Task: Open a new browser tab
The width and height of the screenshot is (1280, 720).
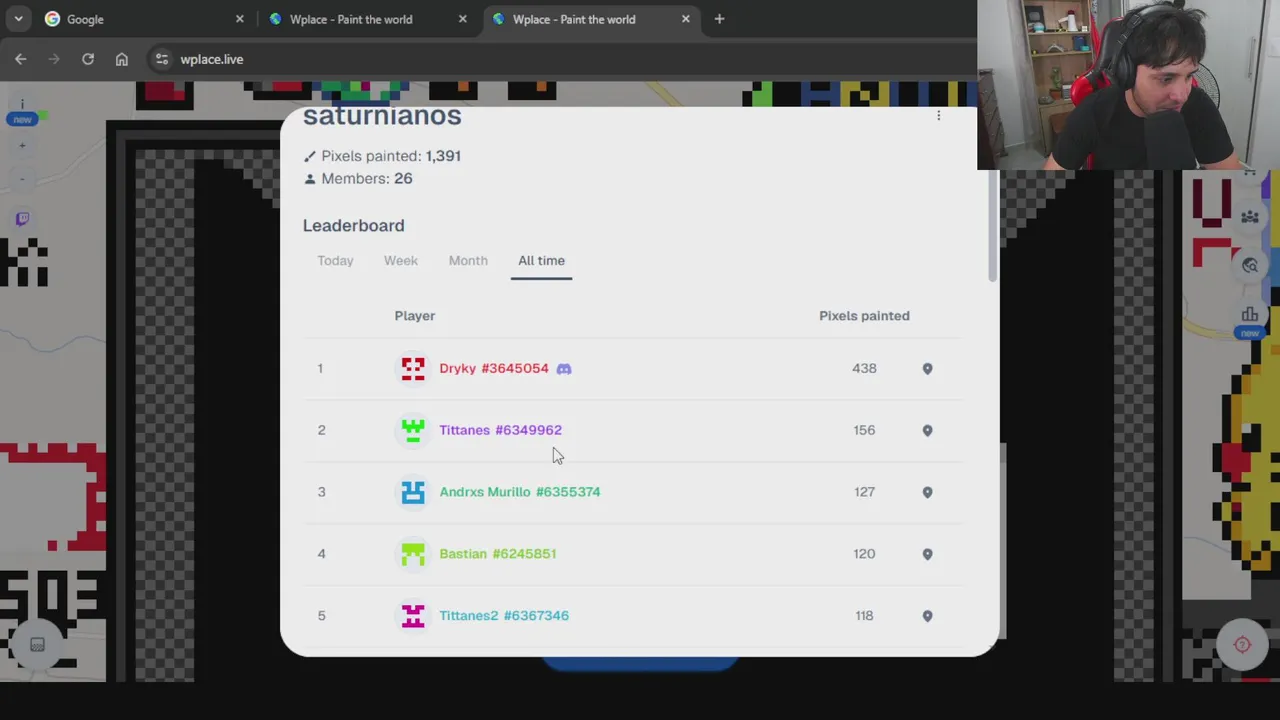Action: (x=719, y=19)
